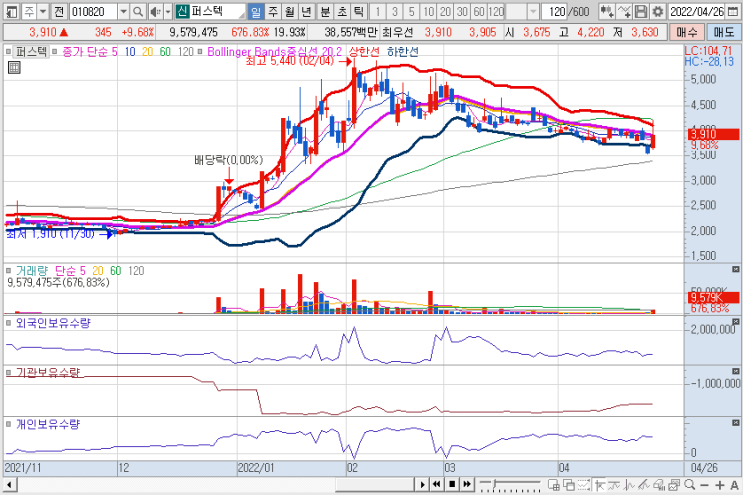Image resolution: width=743 pixels, height=495 pixels.
Task: Open the 주 market type dropdown arrow
Action: pos(43,11)
